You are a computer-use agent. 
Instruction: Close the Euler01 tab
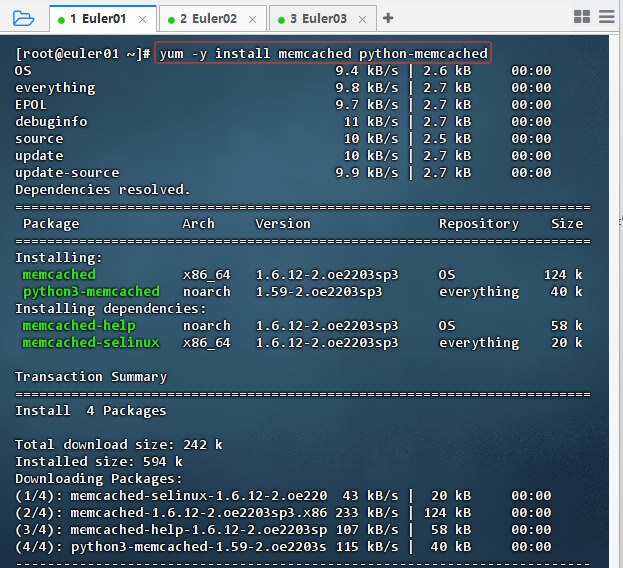142,19
